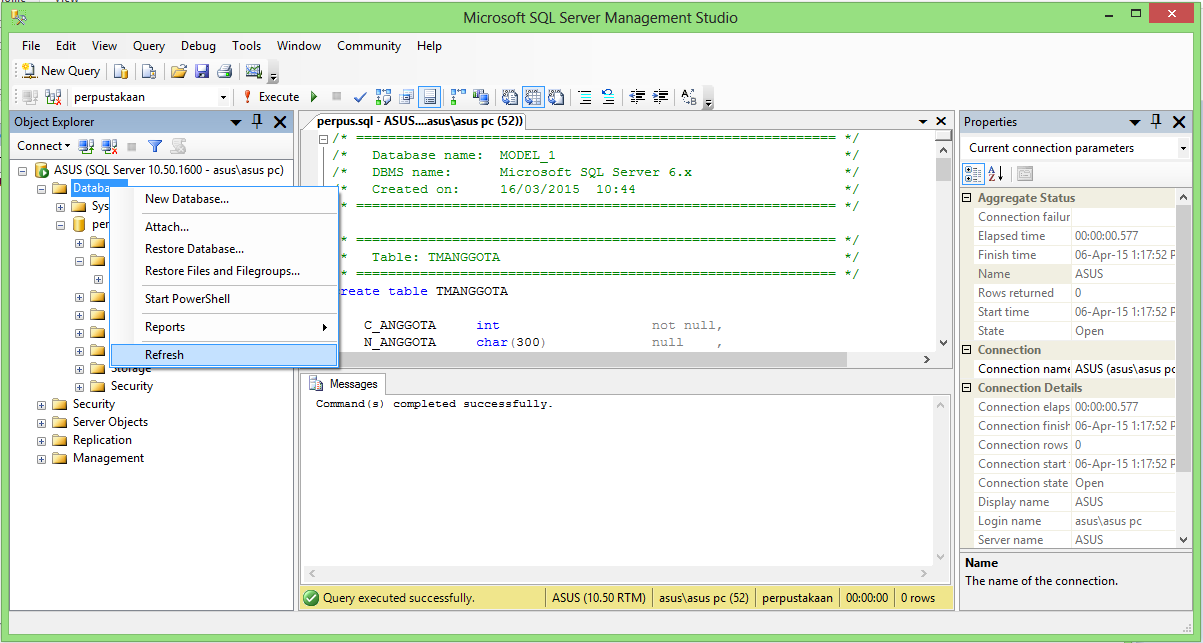Click the IntelliSense Enabled toggle icon
The width and height of the screenshot is (1203, 643).
point(429,97)
